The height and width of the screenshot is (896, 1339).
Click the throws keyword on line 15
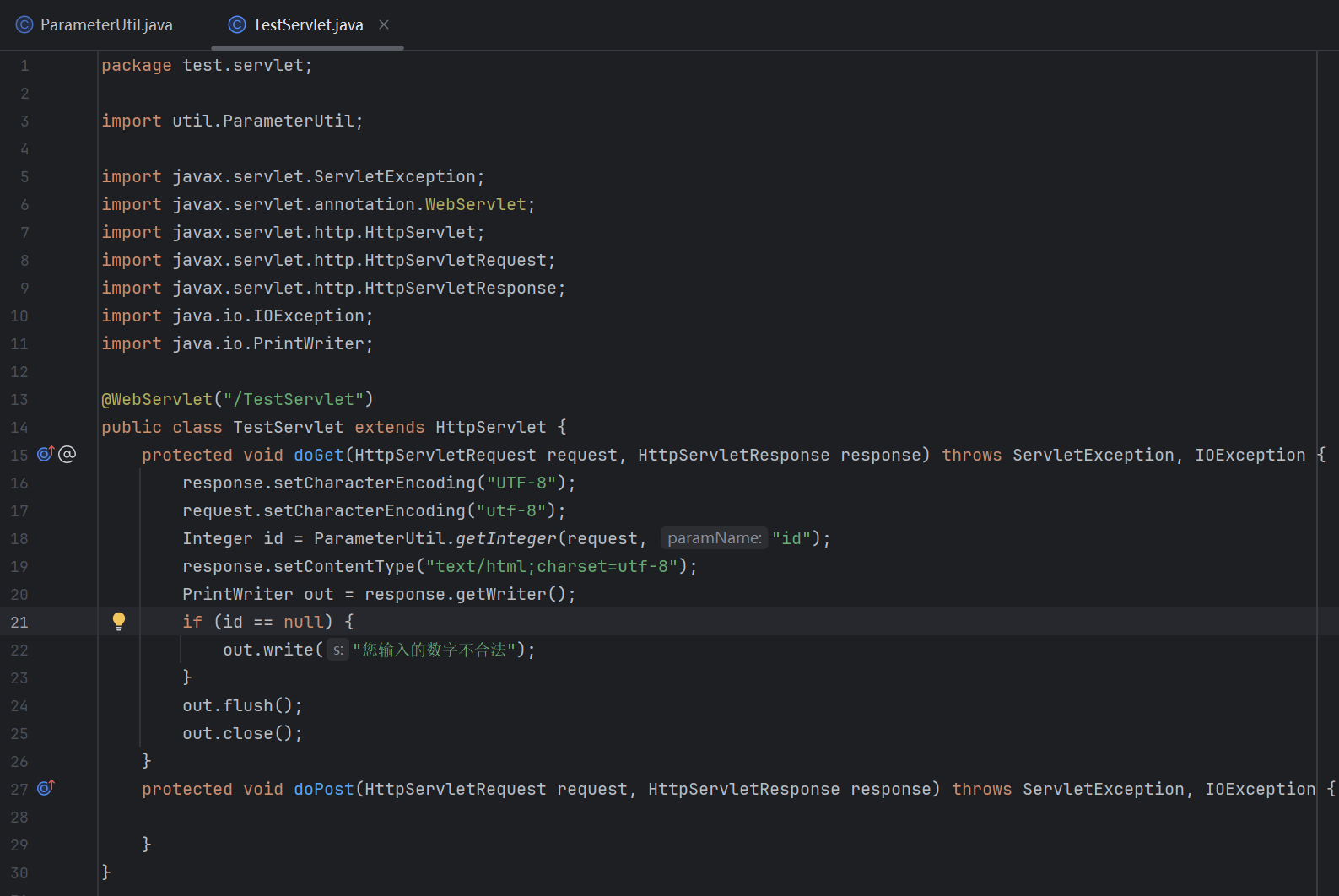click(972, 455)
